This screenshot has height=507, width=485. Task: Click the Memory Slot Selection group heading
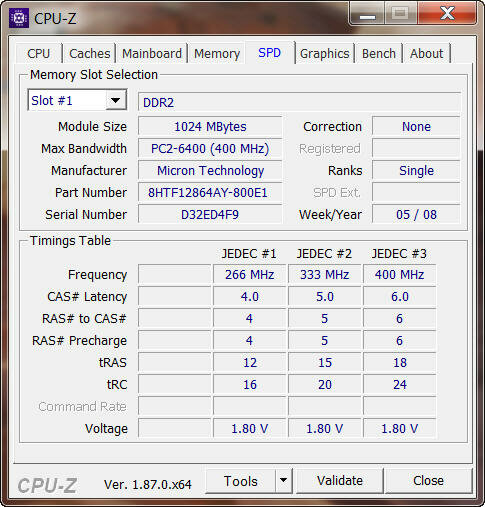tap(94, 75)
